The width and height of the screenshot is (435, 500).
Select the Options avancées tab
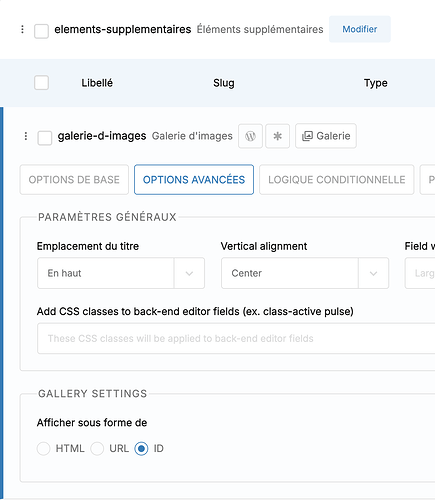coord(194,180)
